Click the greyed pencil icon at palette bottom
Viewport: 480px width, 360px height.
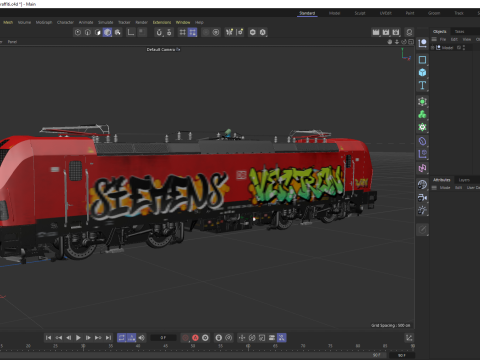tap(422, 229)
